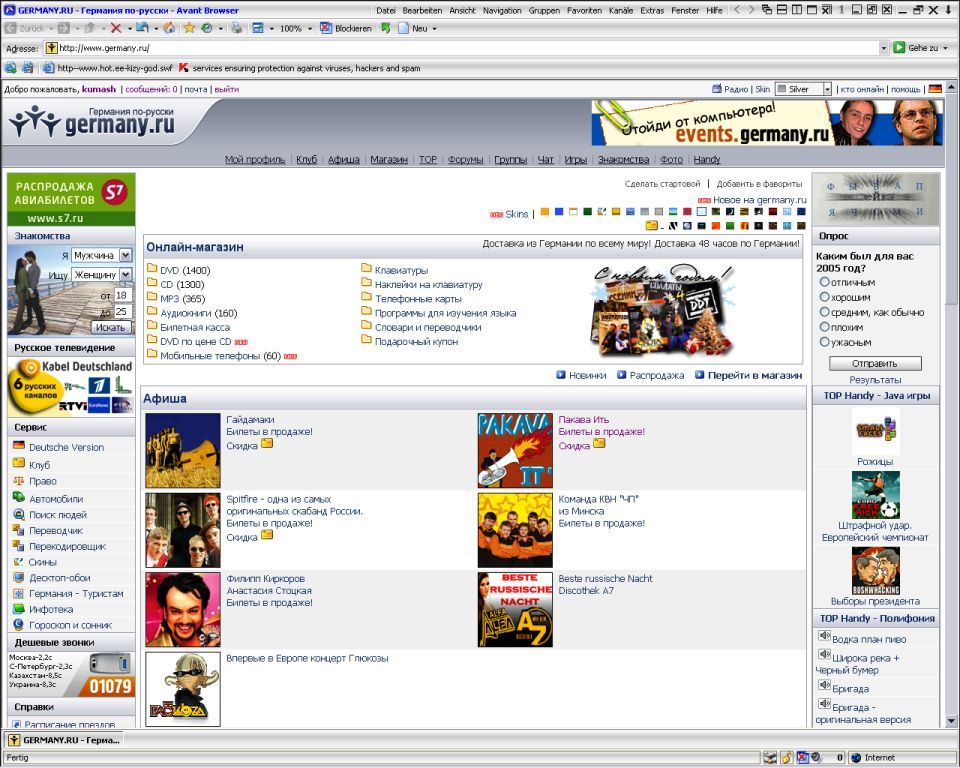The width and height of the screenshot is (960, 768).
Task: Select the 'отличным' poll option
Action: 825,282
